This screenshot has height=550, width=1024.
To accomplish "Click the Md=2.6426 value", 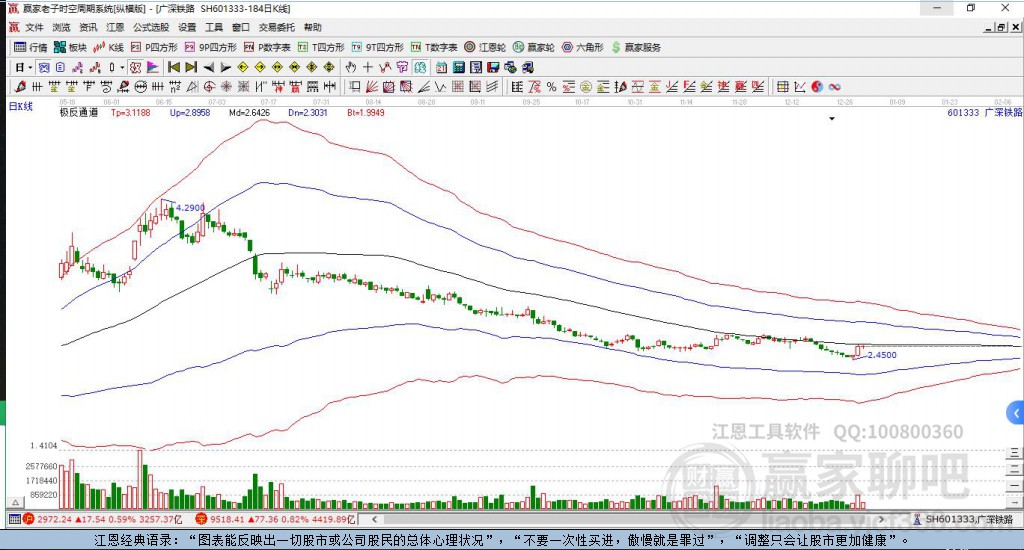I will pos(249,112).
